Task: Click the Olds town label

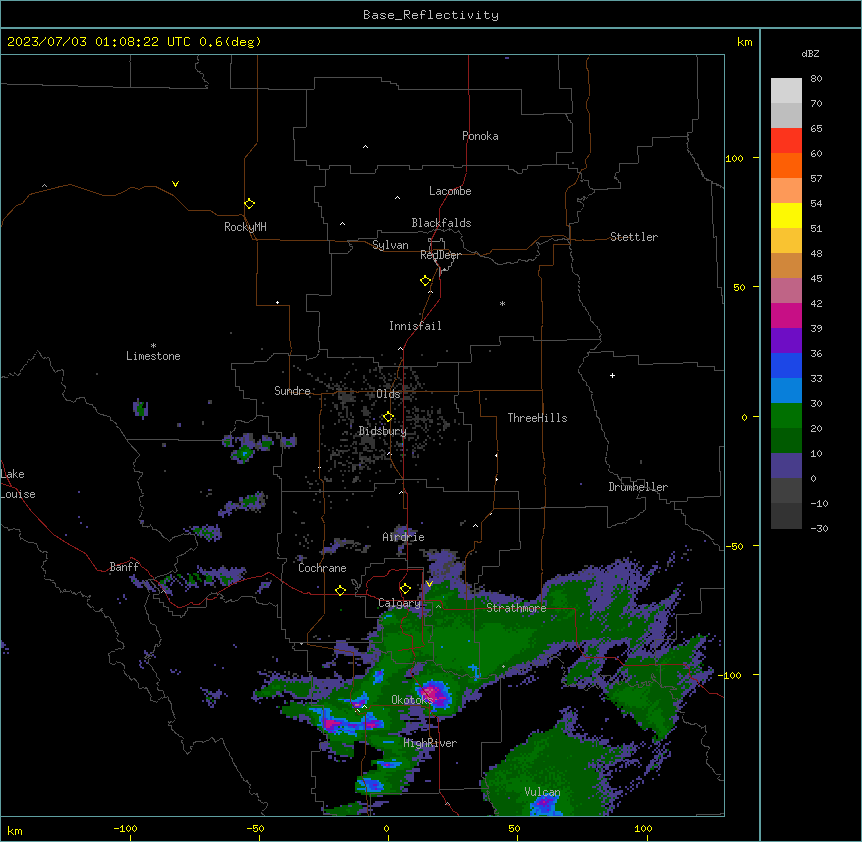Action: pos(388,394)
